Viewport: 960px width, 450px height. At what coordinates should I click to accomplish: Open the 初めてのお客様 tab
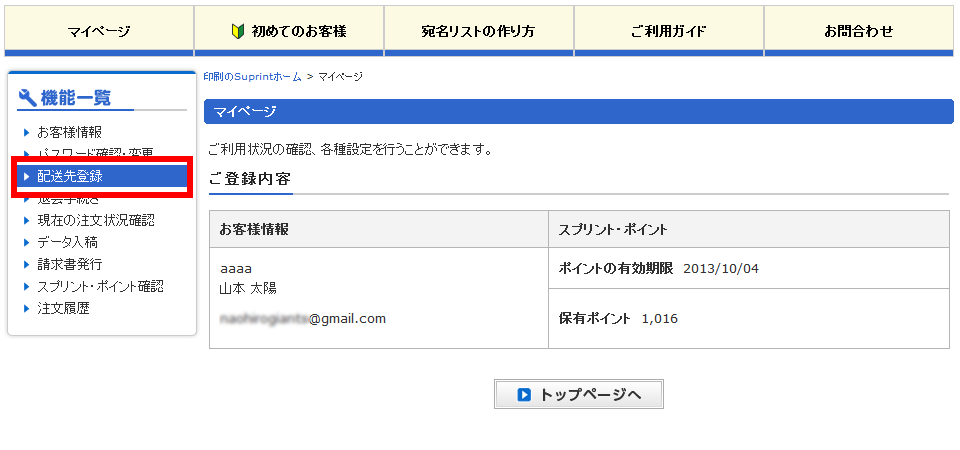[x=289, y=31]
